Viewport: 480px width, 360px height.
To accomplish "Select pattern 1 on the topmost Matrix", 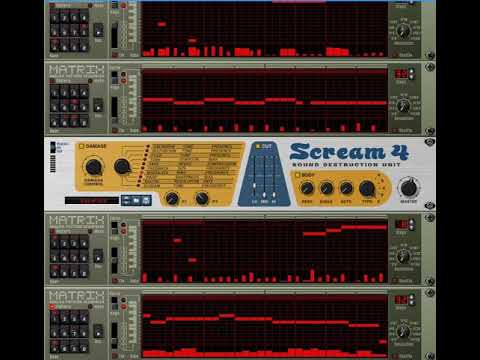I will coord(55,17).
